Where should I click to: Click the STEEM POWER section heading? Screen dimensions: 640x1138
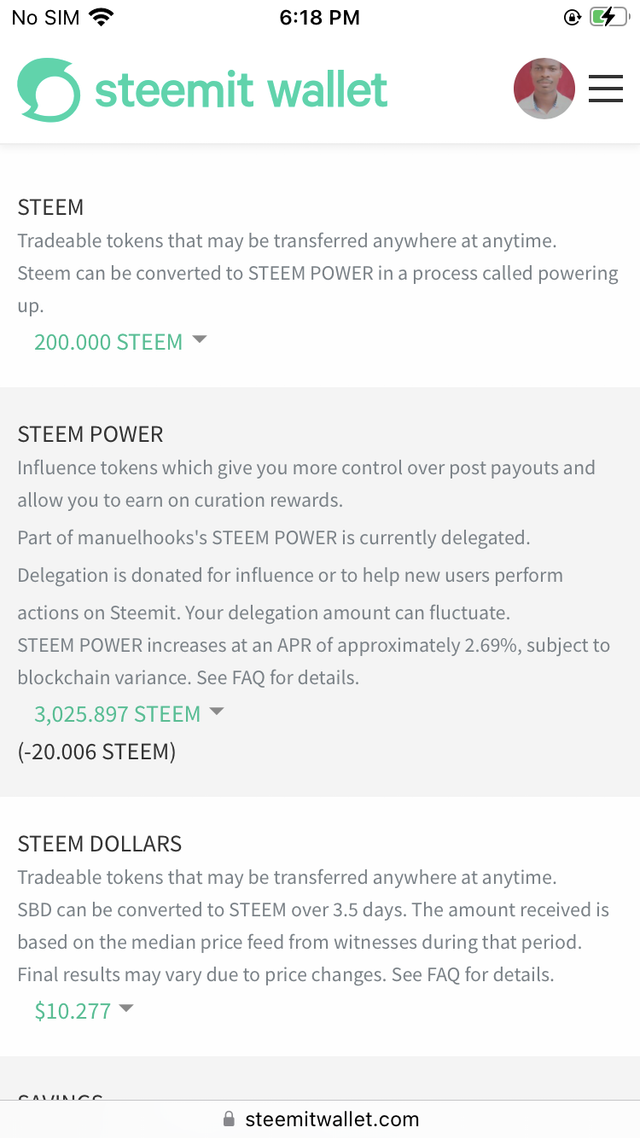(x=90, y=435)
